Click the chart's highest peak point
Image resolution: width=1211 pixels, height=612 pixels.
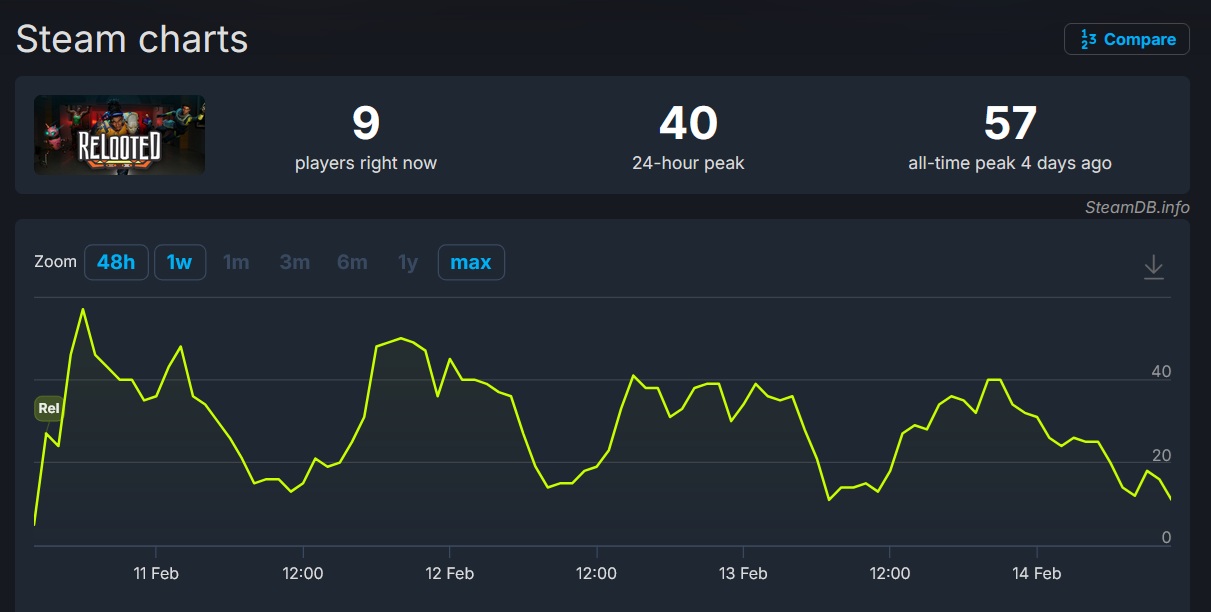coord(83,309)
